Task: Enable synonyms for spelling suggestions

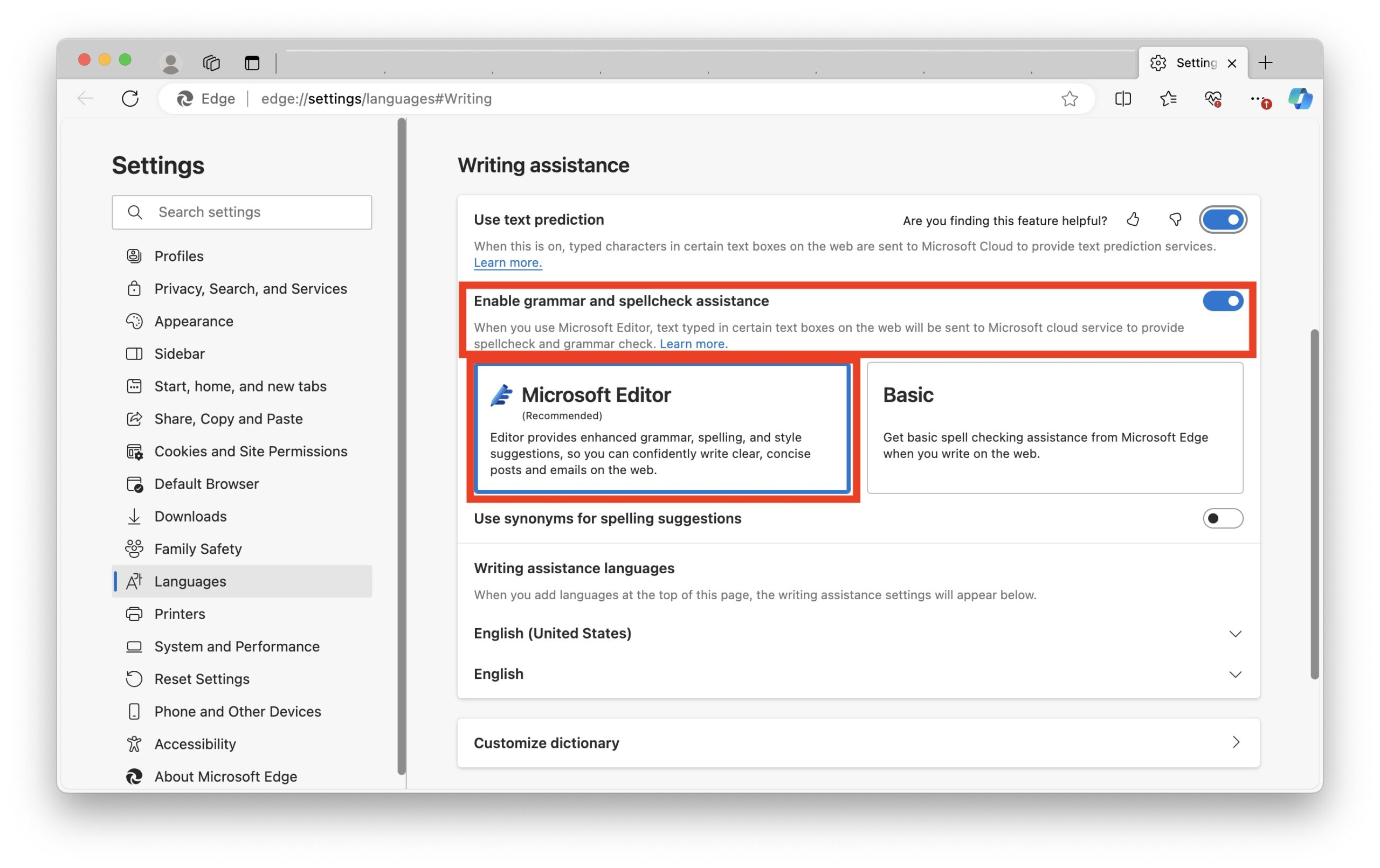Action: point(1223,518)
